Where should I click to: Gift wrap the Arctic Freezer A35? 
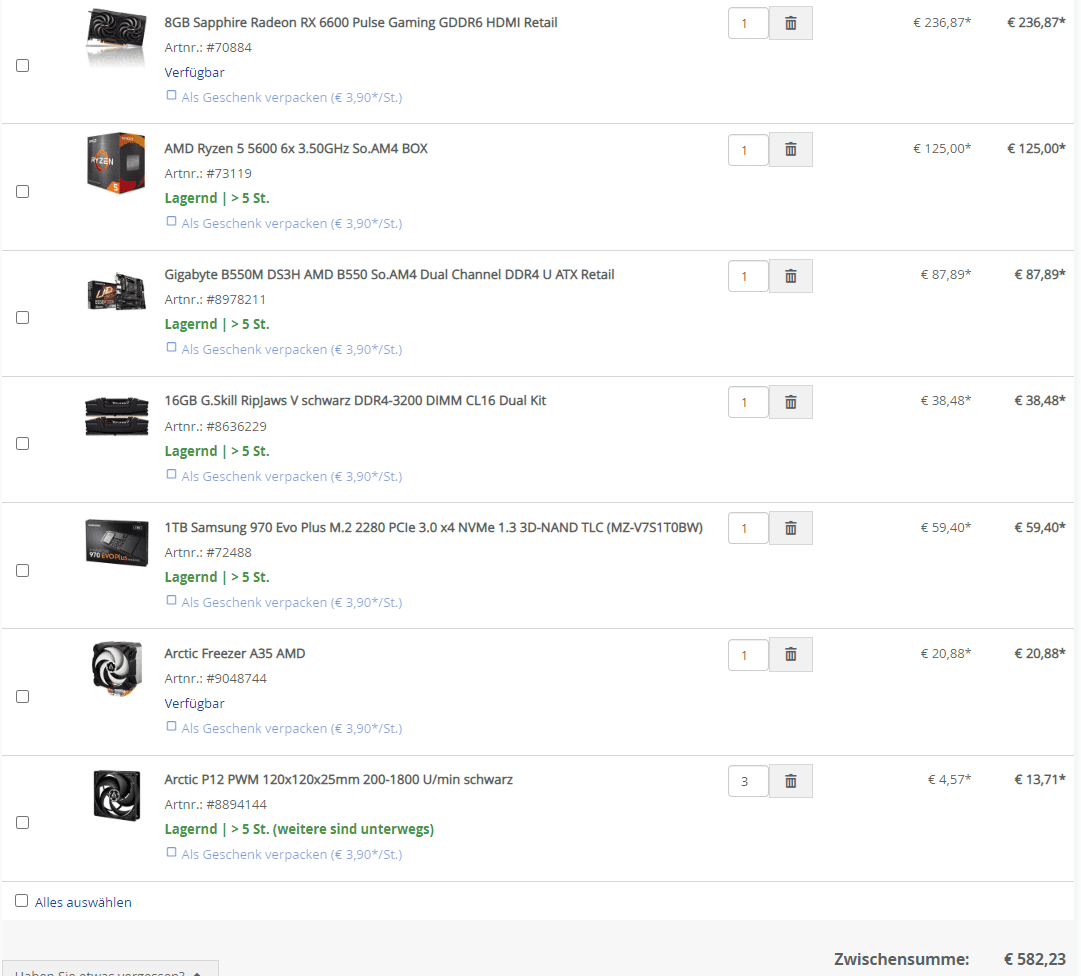tap(172, 726)
